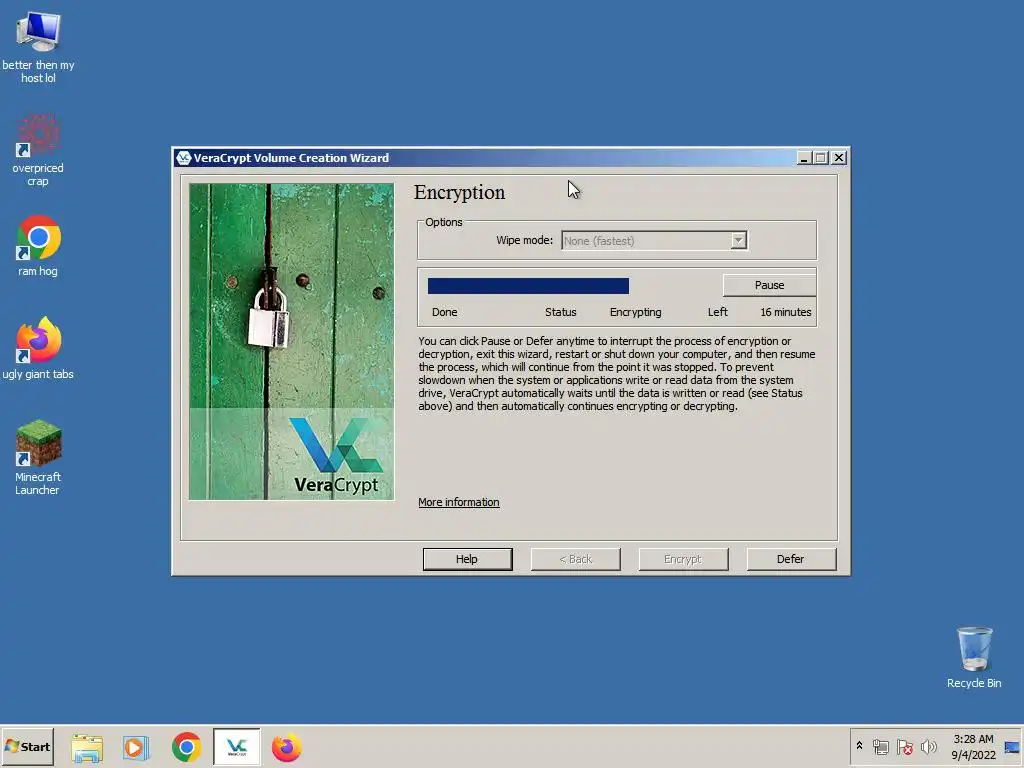Open the Recycle Bin on the desktop
The height and width of the screenshot is (768, 1024).
click(x=974, y=658)
